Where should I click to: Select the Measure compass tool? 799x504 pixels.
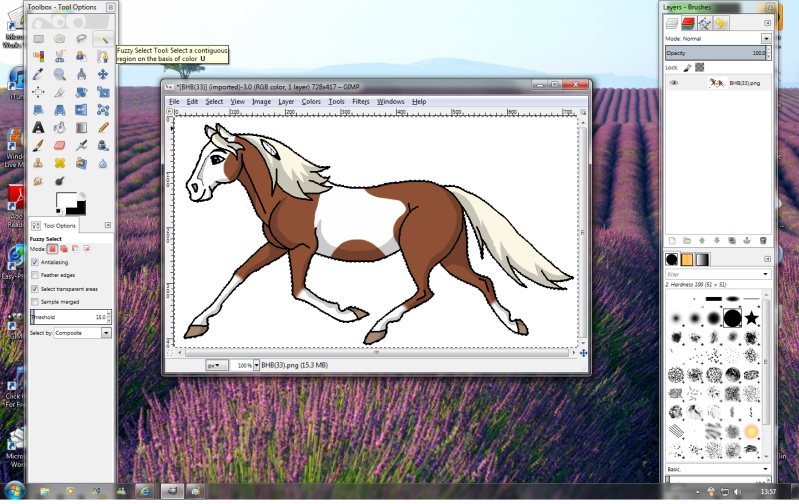tap(81, 74)
